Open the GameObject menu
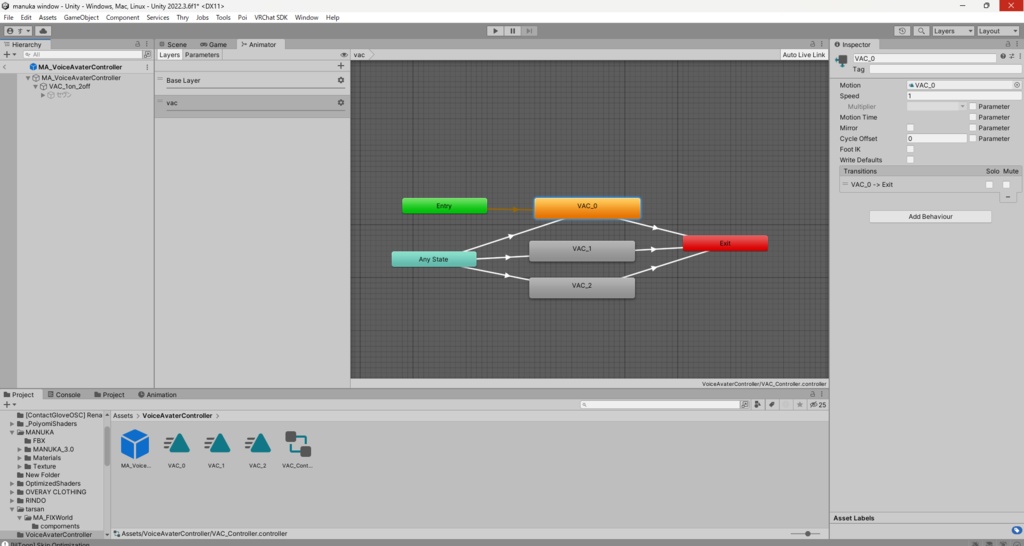This screenshot has height=546, width=1024. [81, 18]
